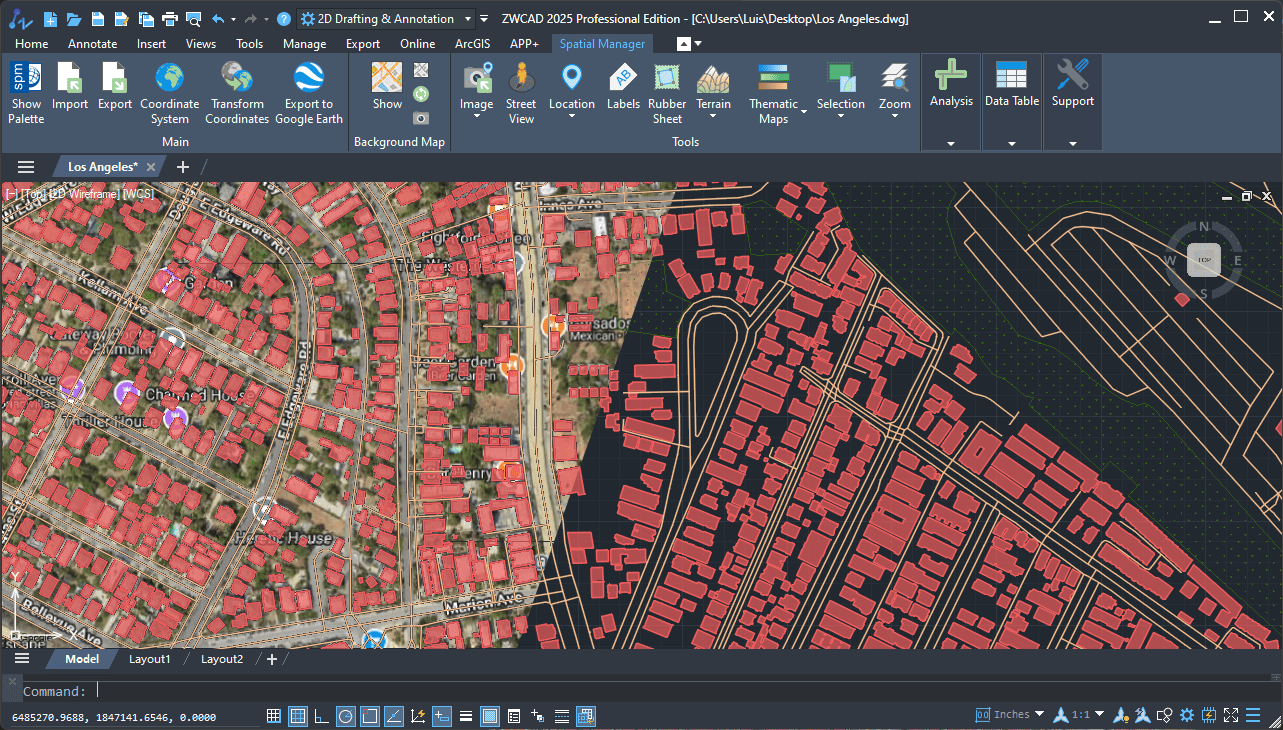Open the Insert ribbon tab
Viewport: 1283px width, 730px height.
pos(152,43)
